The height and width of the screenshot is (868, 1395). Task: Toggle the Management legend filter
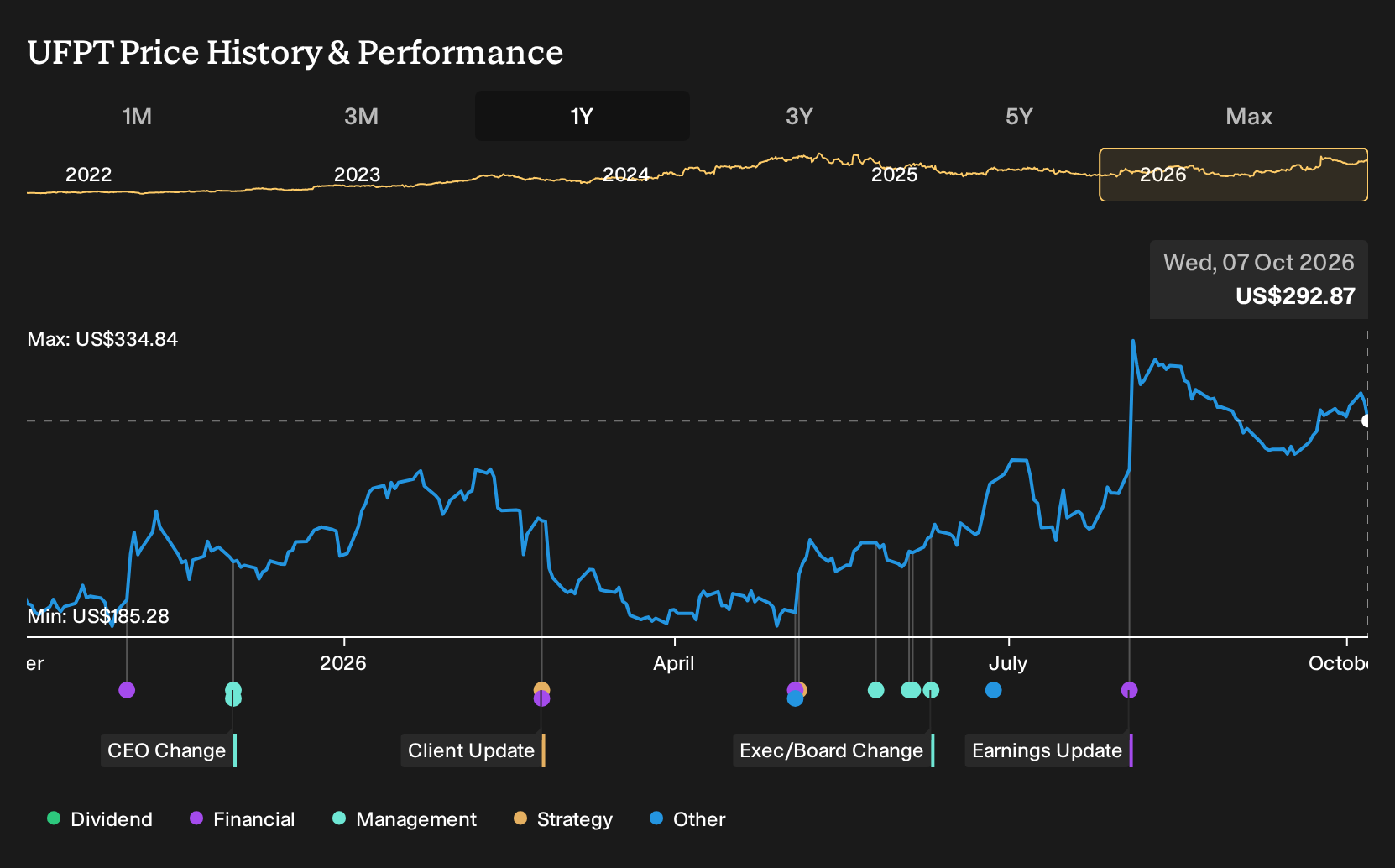pyautogui.click(x=405, y=819)
